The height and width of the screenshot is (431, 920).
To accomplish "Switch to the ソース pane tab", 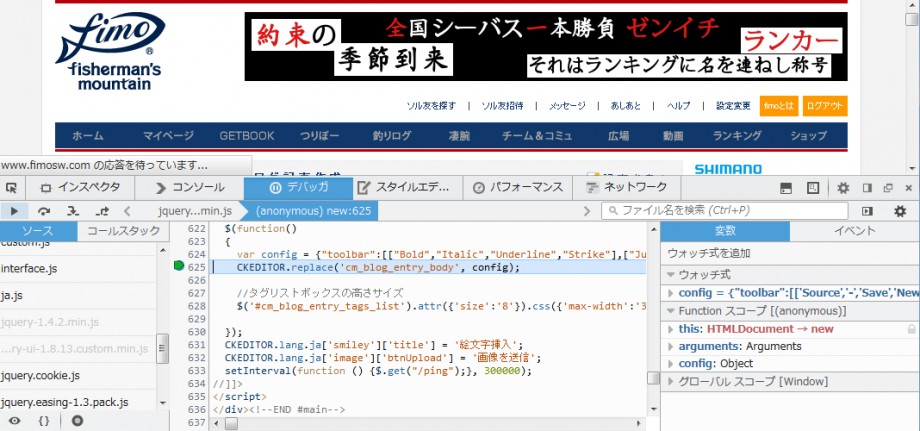I will pyautogui.click(x=38, y=231).
